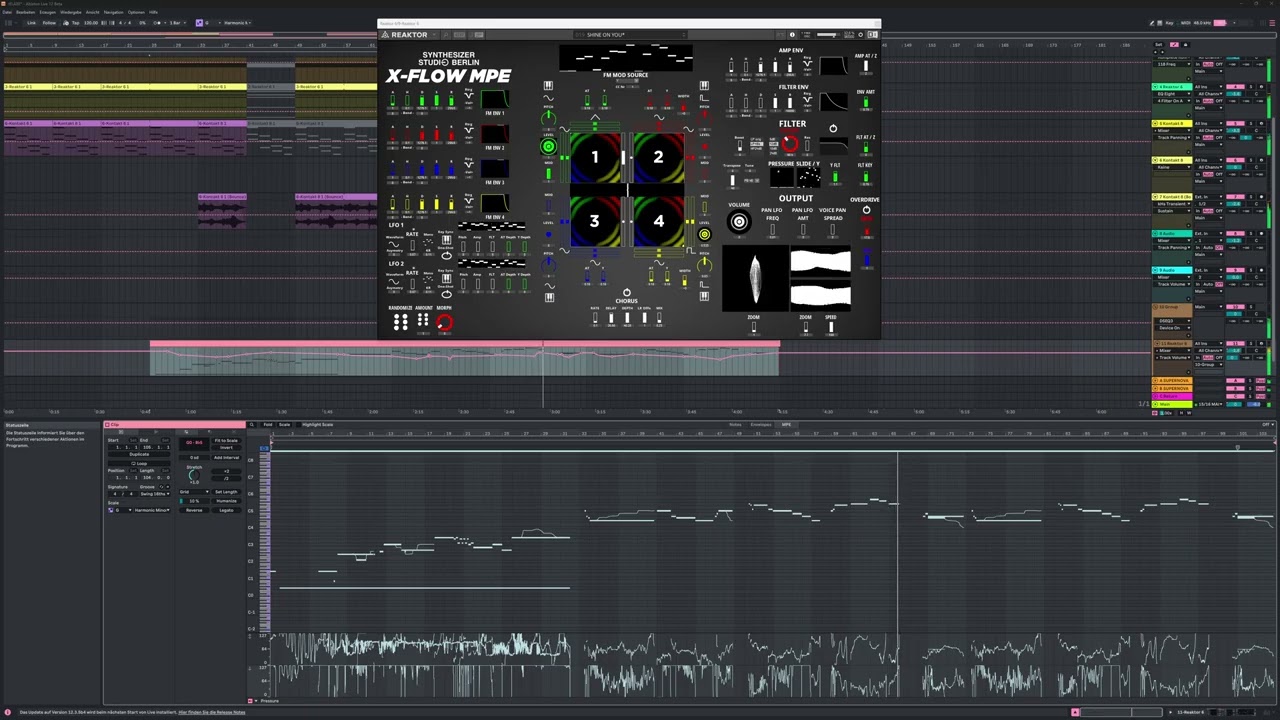Click the red FILTER cutoff knob

pyautogui.click(x=790, y=143)
